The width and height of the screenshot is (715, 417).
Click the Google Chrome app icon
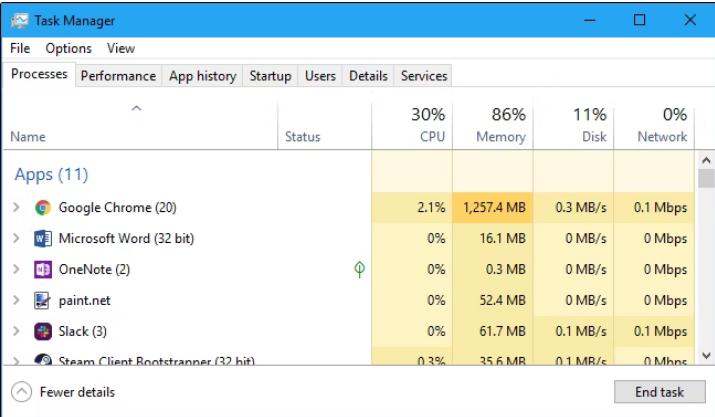43,208
